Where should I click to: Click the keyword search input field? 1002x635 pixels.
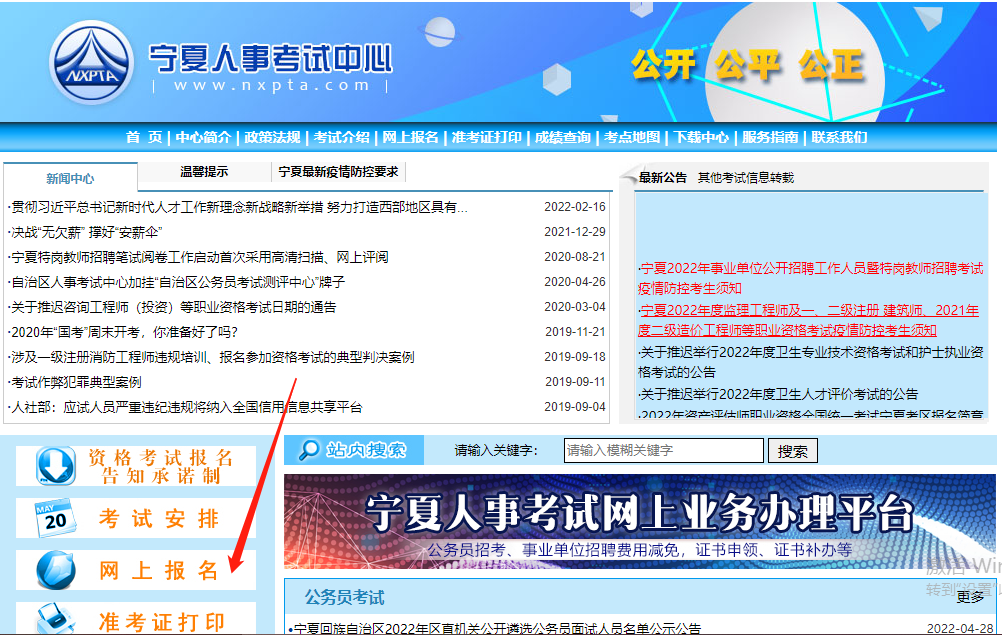(x=663, y=450)
